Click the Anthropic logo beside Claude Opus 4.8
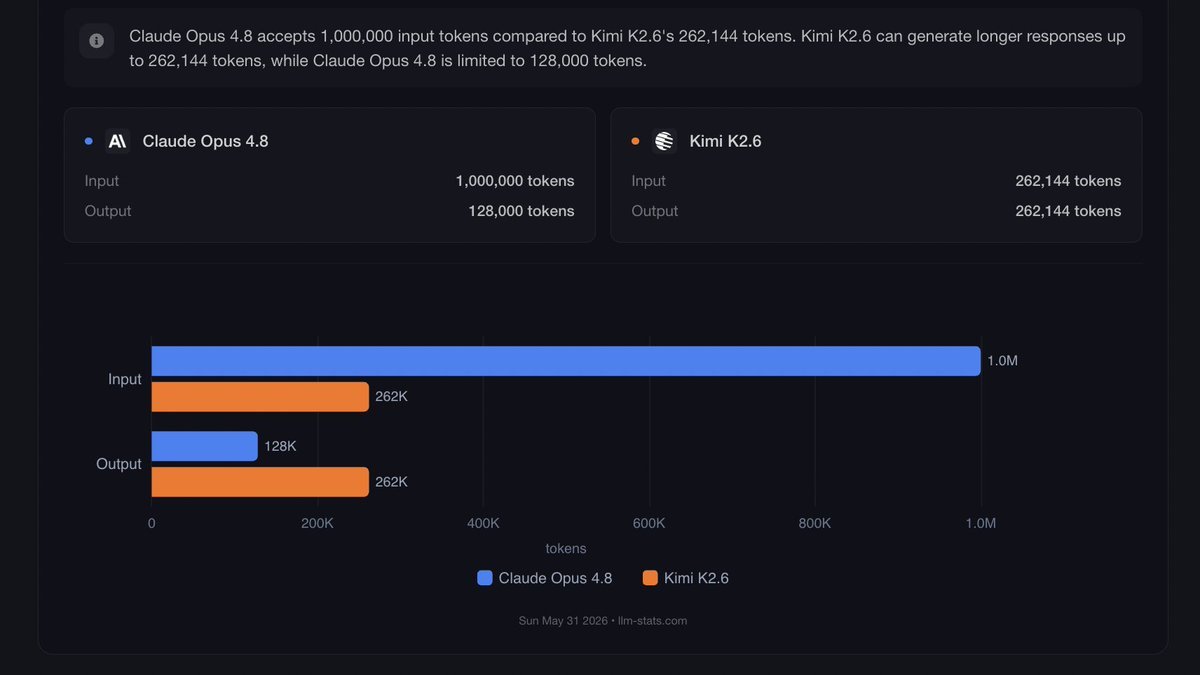The width and height of the screenshot is (1200, 675). [x=118, y=141]
